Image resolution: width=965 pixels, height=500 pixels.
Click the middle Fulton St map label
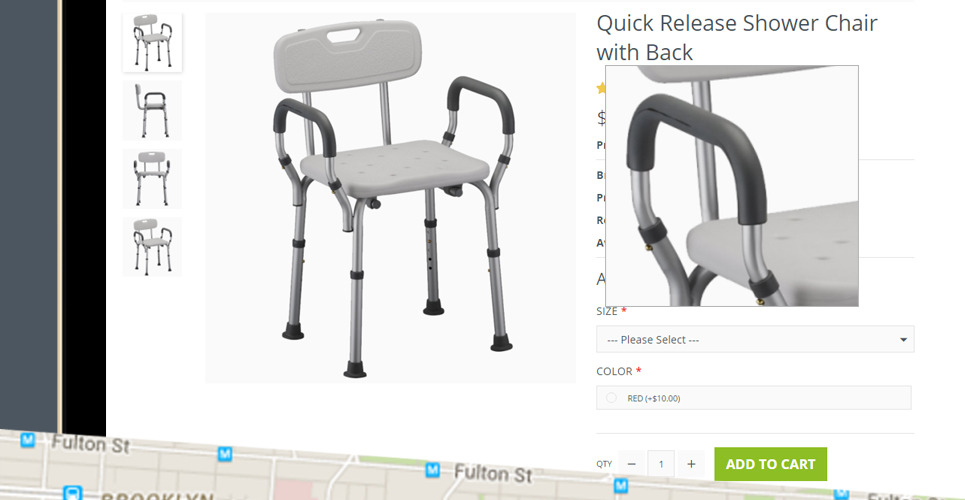tap(492, 474)
